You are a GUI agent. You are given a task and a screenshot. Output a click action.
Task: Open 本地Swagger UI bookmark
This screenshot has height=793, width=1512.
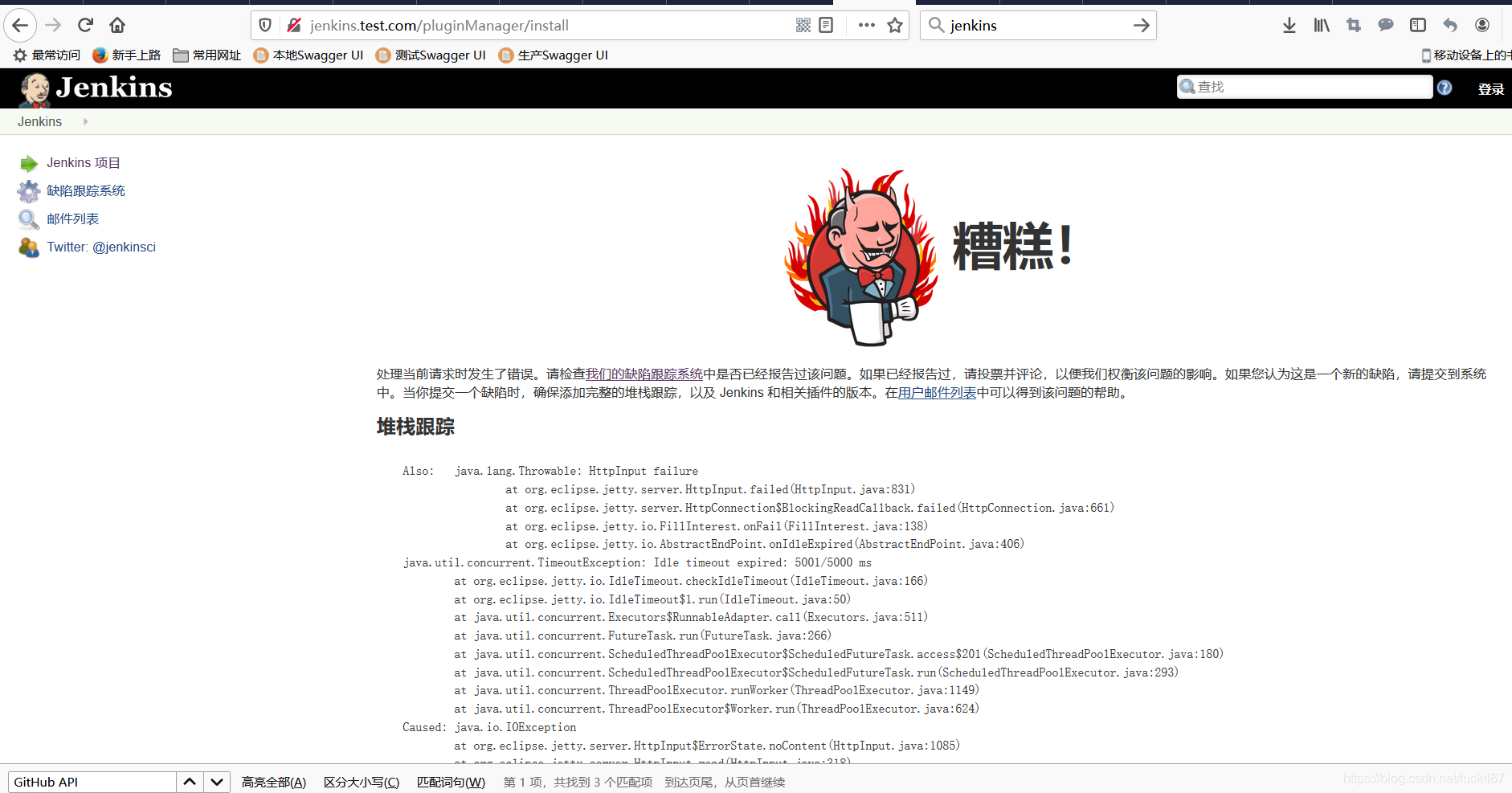pos(309,55)
